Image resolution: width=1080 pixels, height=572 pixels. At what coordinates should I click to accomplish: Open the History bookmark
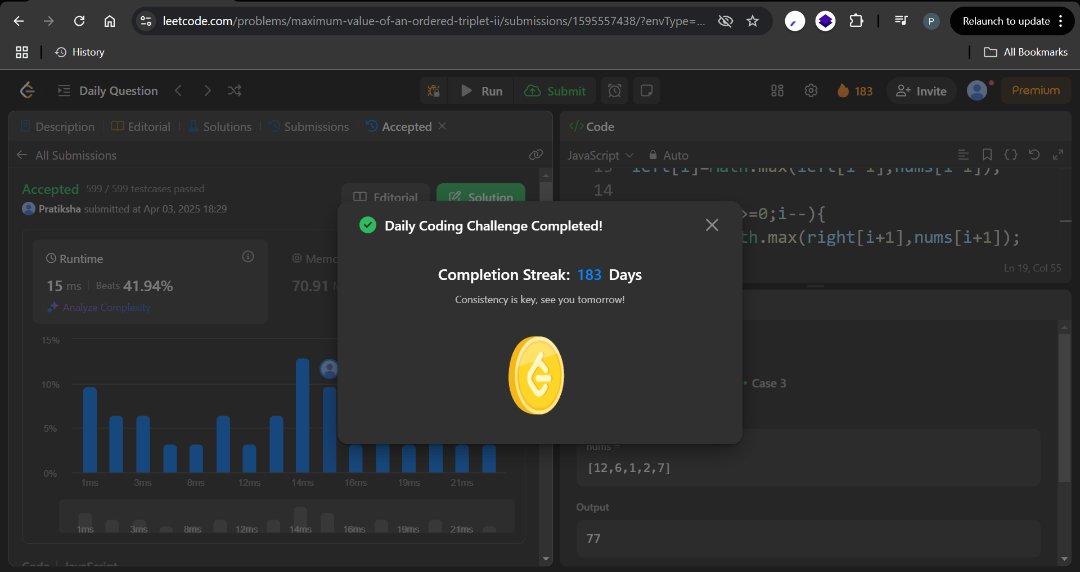pyautogui.click(x=80, y=52)
